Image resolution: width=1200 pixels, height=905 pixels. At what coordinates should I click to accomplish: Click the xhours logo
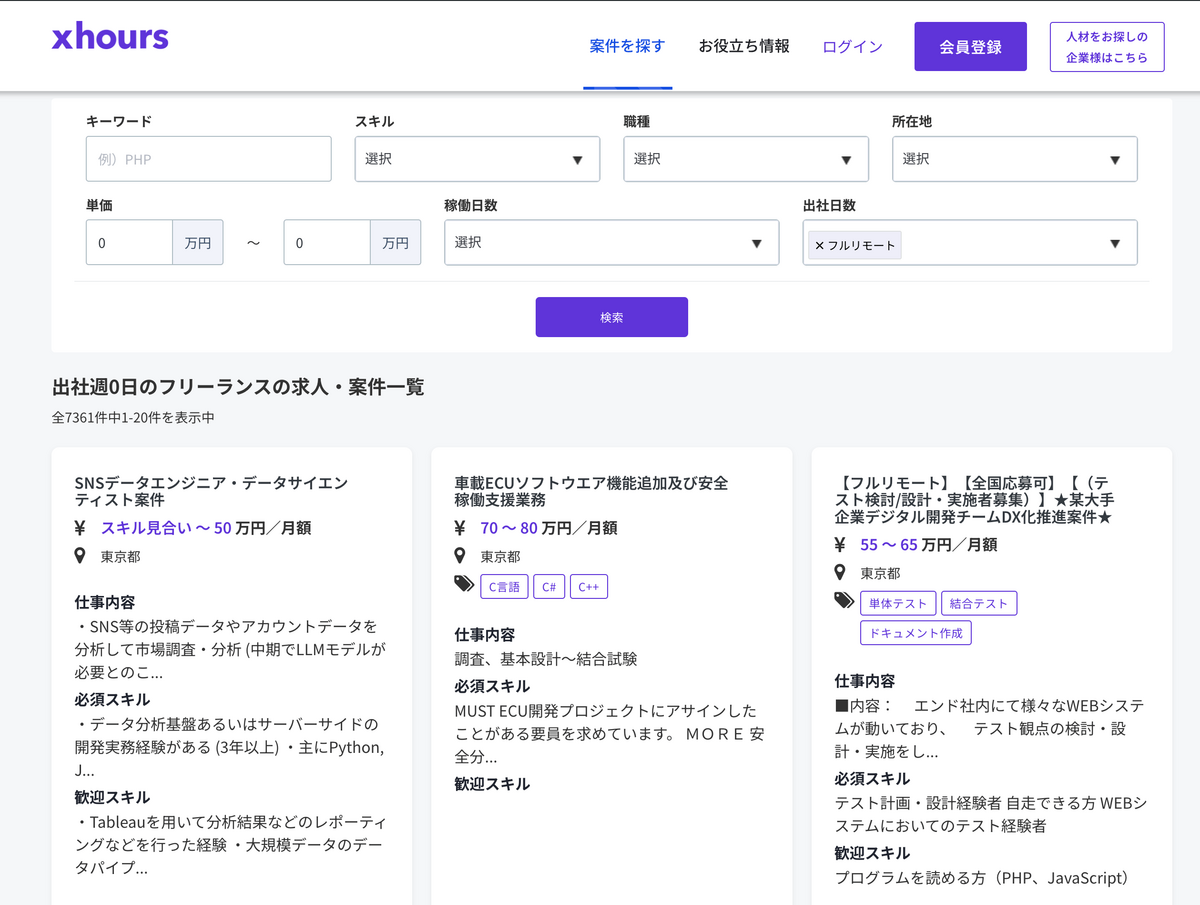tap(110, 38)
